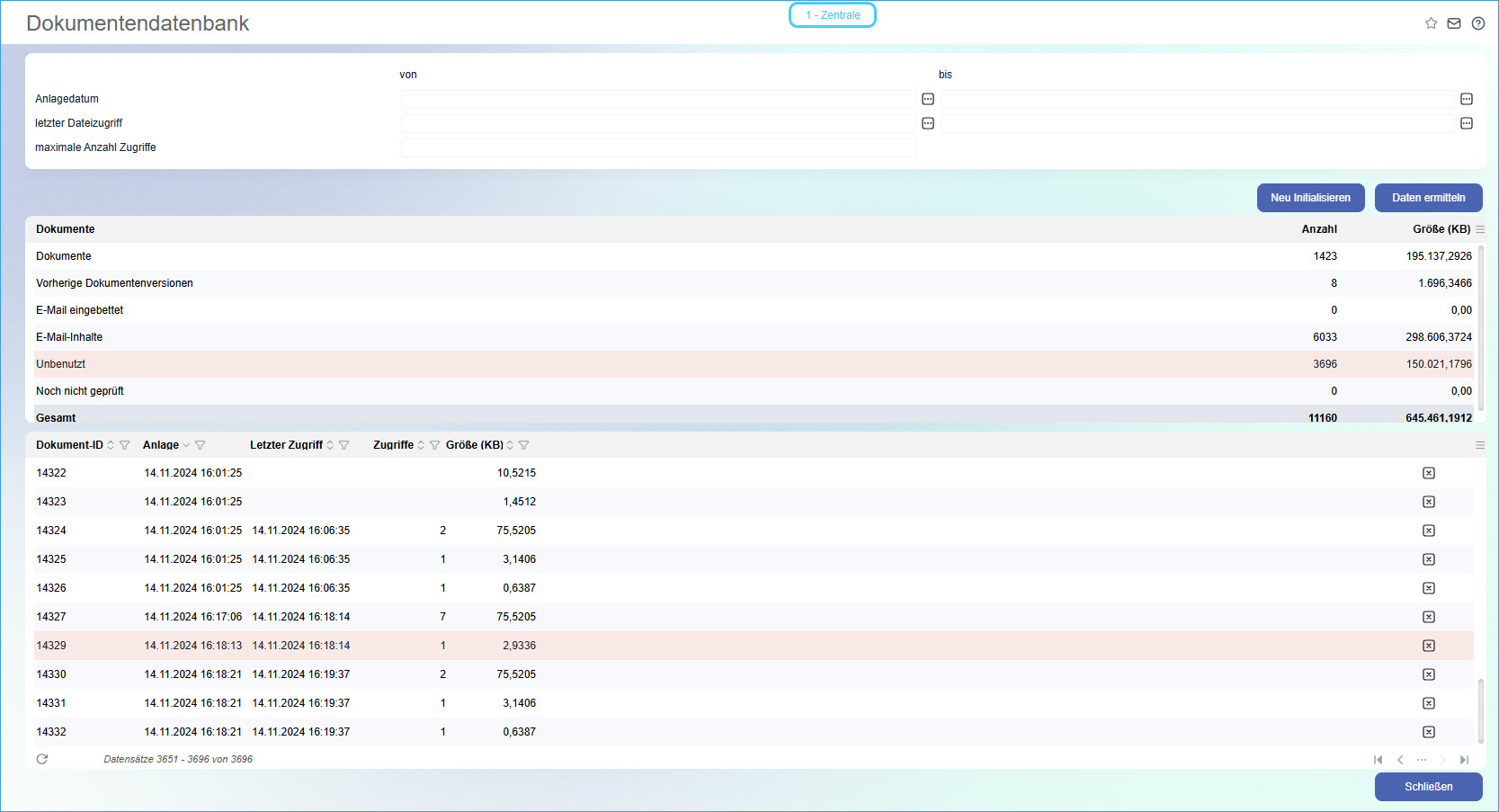Open the help question mark icon
The width and height of the screenshot is (1499, 812).
[1478, 23]
